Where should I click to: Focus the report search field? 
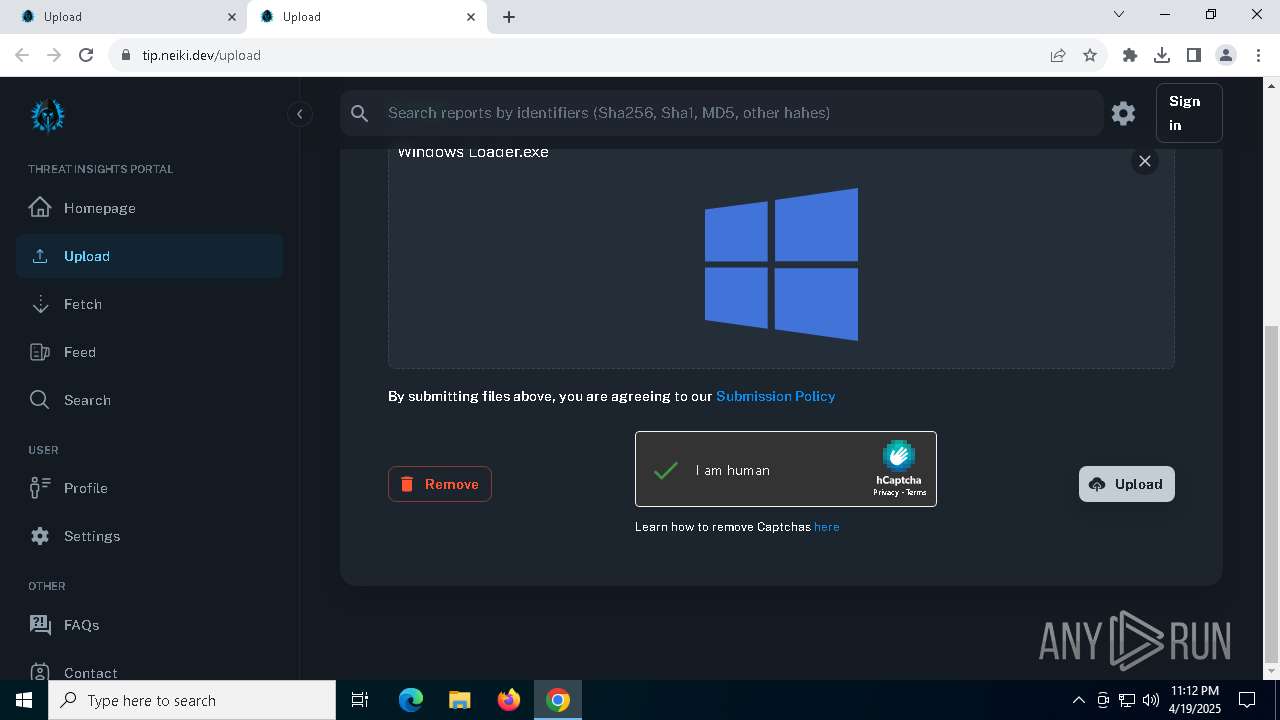coord(721,113)
